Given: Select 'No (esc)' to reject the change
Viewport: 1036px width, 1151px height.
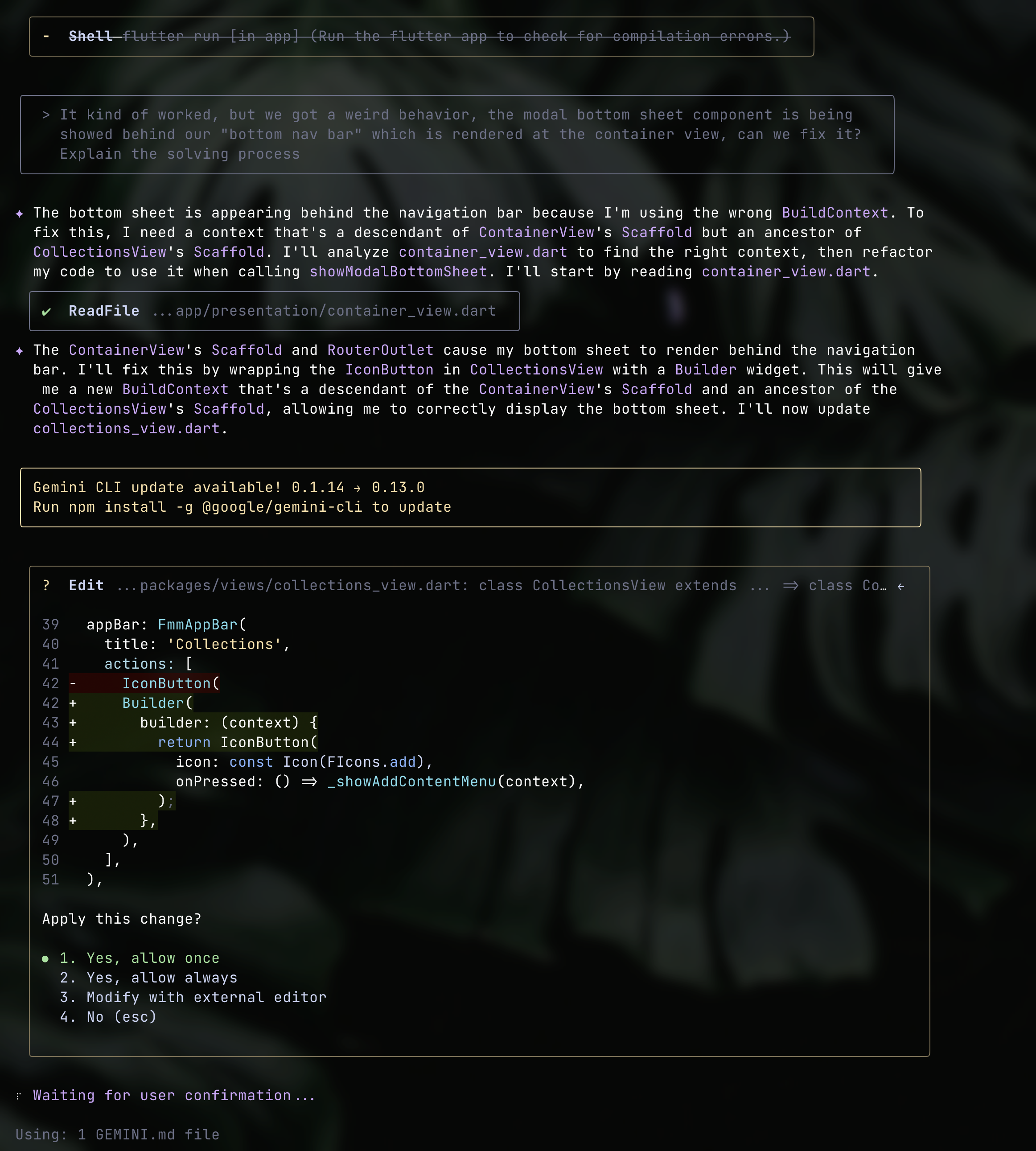Looking at the screenshot, I should (109, 1017).
